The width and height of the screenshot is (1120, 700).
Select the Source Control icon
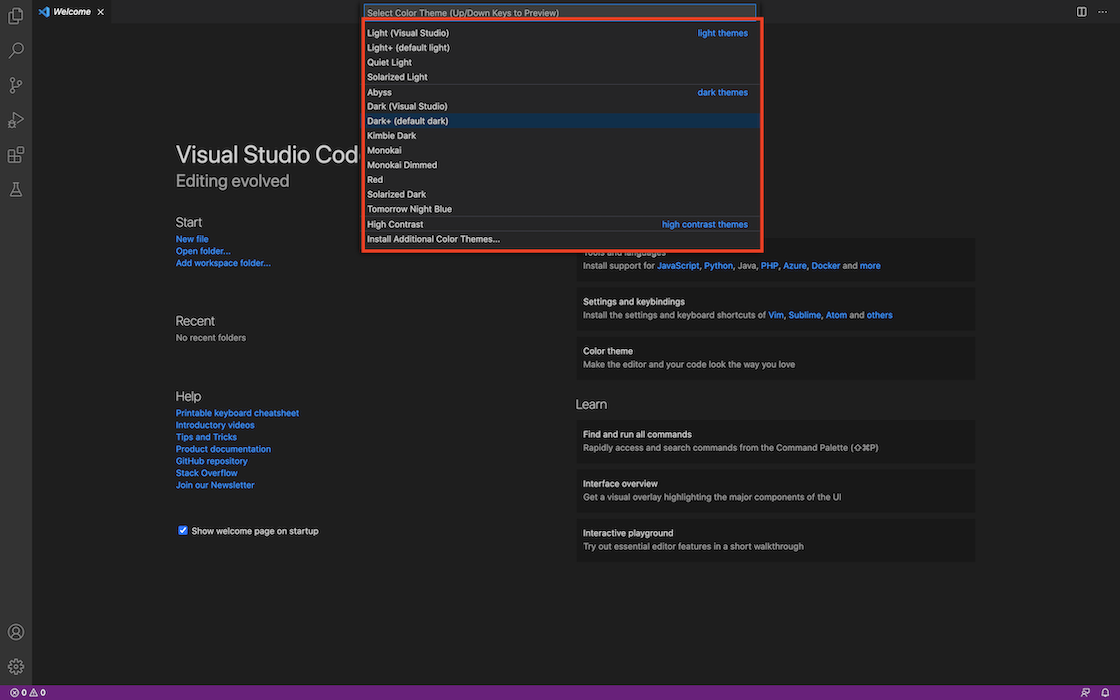(15, 85)
